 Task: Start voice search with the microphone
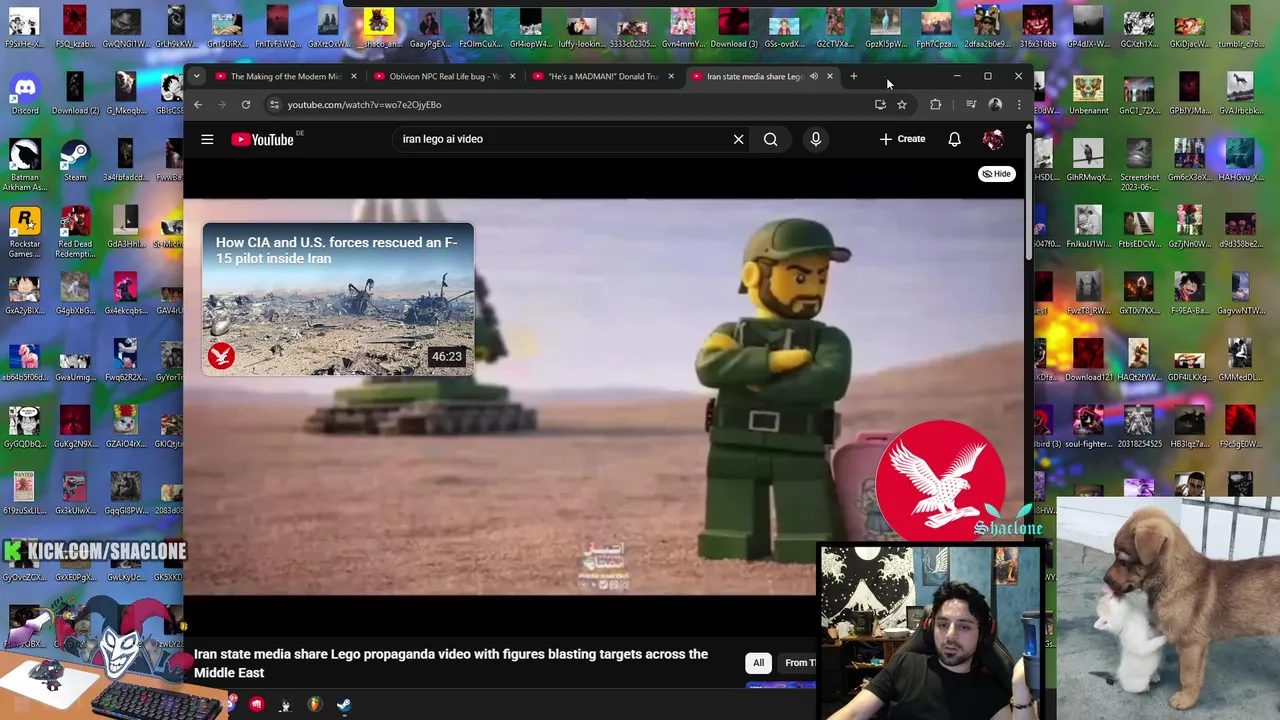coord(815,139)
